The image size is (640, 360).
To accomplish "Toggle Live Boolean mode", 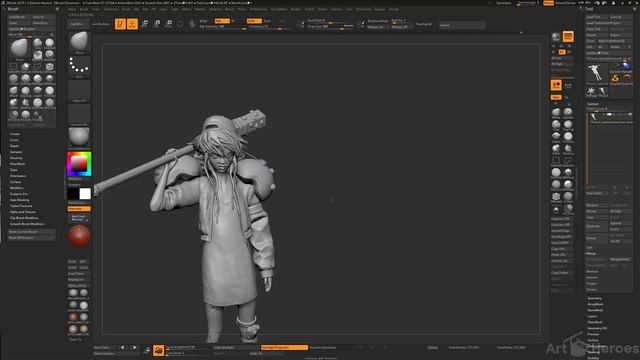I will [x=100, y=24].
